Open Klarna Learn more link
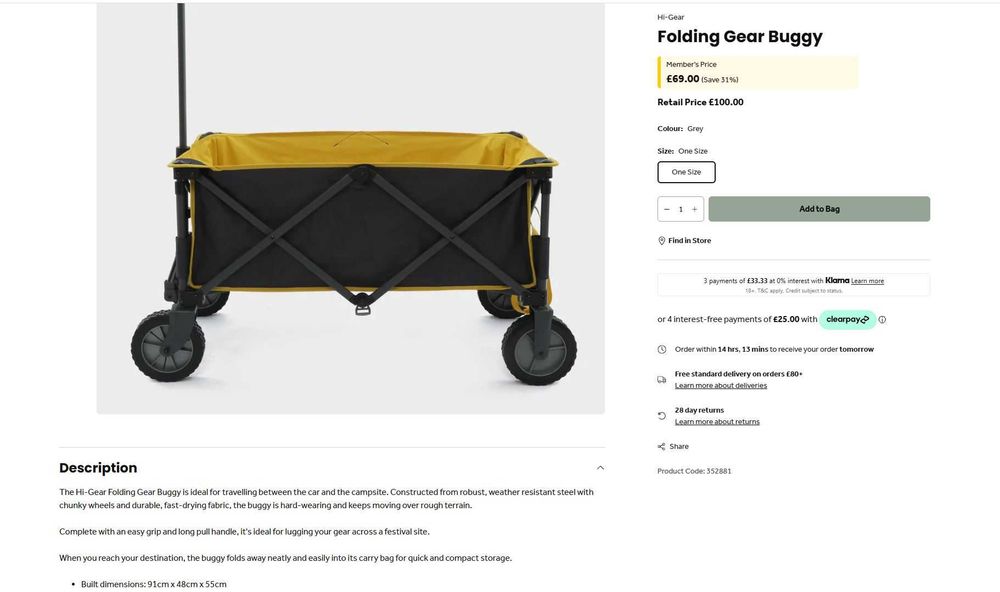The width and height of the screenshot is (1000, 592). click(867, 281)
